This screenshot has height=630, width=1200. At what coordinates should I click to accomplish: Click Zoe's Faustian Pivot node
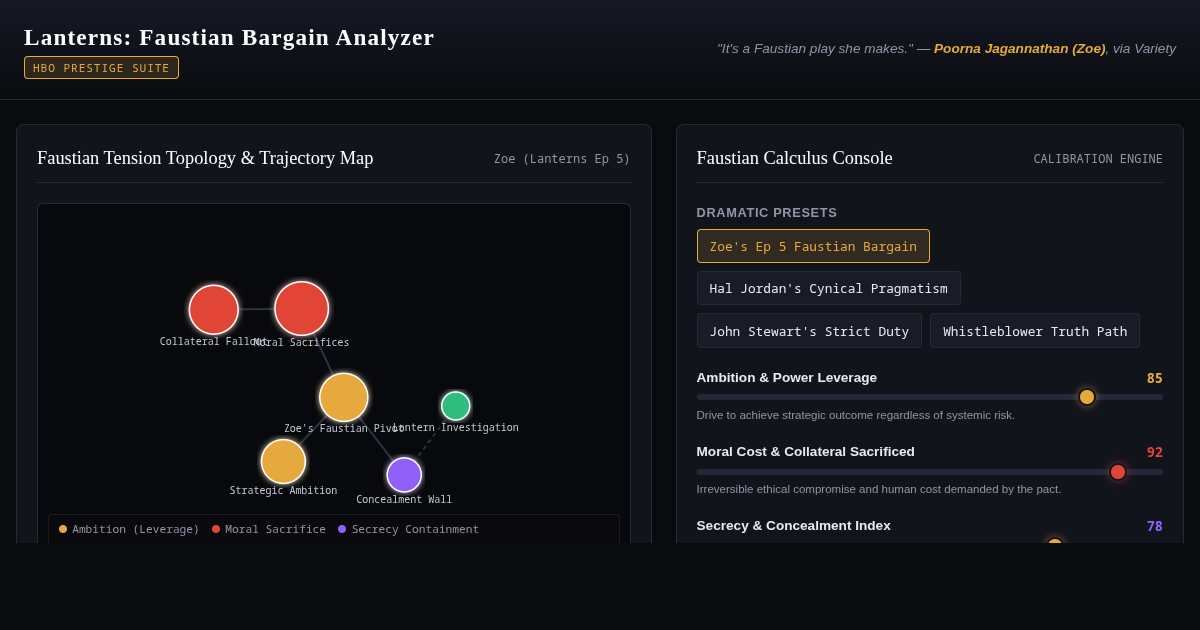(x=344, y=398)
